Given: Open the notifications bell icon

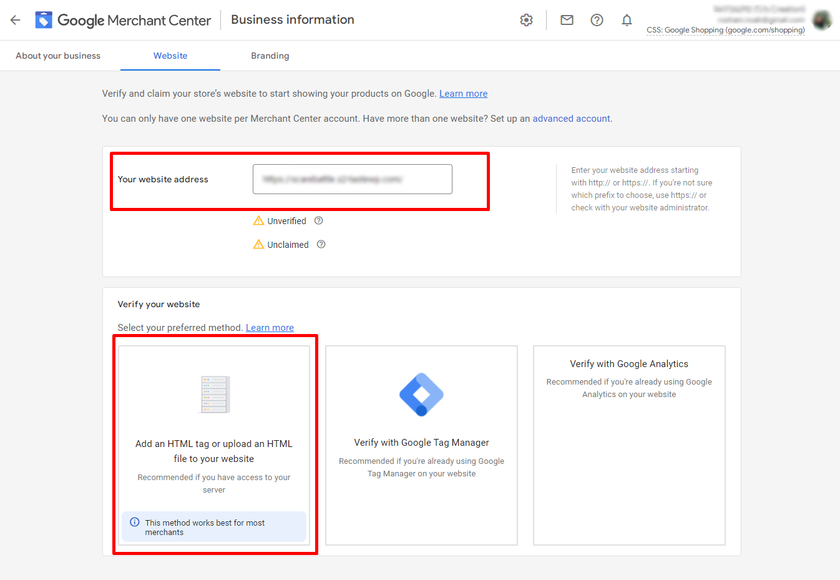Looking at the screenshot, I should (x=627, y=20).
